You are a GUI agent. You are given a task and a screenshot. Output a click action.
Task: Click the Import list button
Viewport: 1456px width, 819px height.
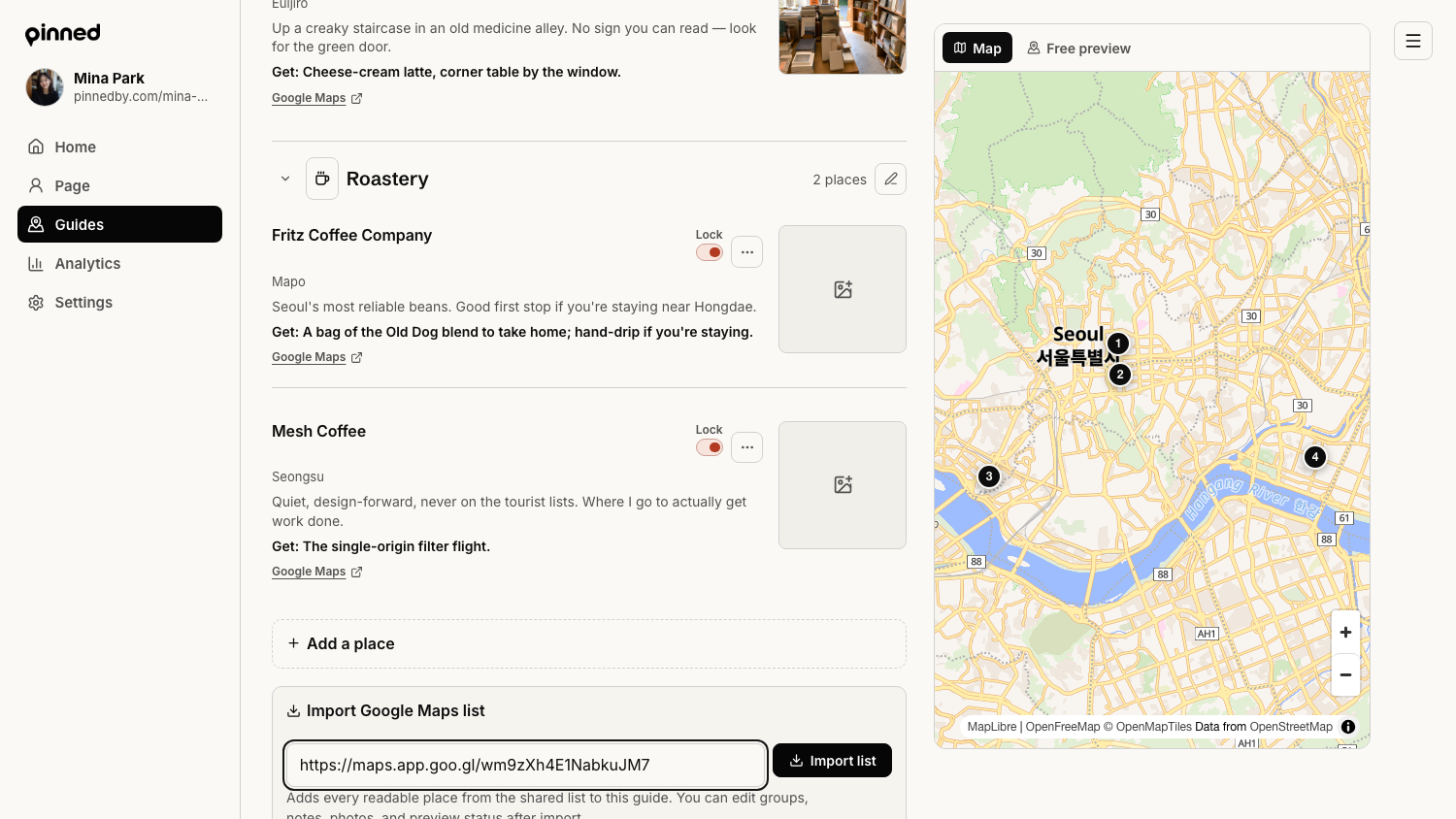coord(832,761)
